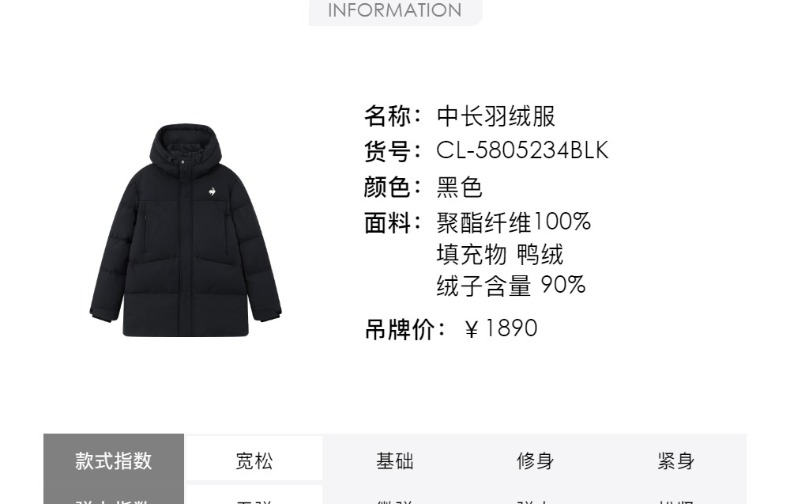Select the 宽松 fit option
The width and height of the screenshot is (790, 504).
click(x=254, y=459)
